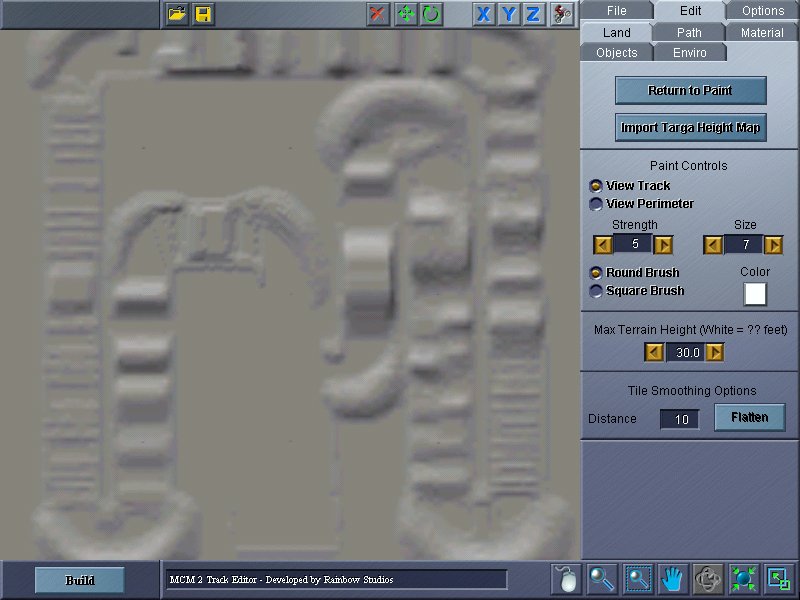Decrease brush Strength value
The image size is (800, 600).
click(x=603, y=245)
